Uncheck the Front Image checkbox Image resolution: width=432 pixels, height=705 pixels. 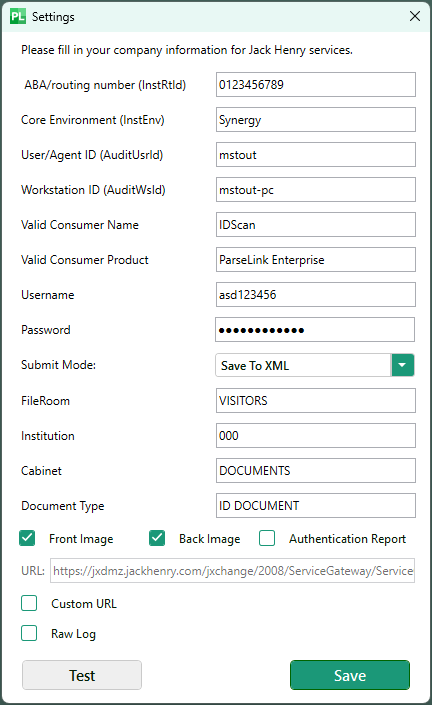point(27,538)
